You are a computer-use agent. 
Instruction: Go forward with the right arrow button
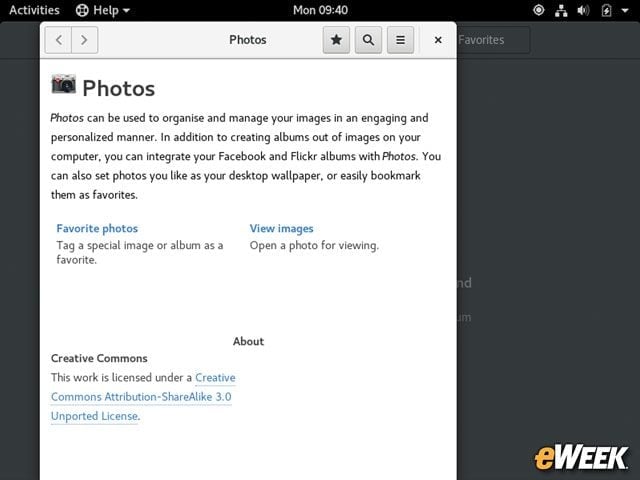point(84,40)
